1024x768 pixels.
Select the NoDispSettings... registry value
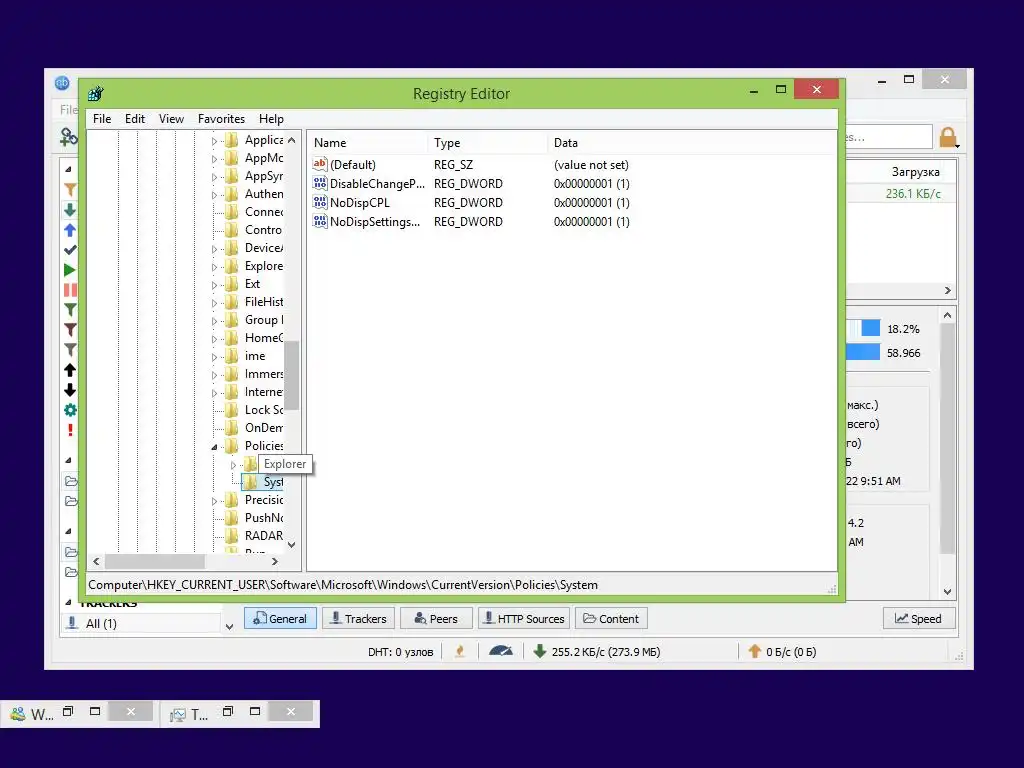coord(374,221)
